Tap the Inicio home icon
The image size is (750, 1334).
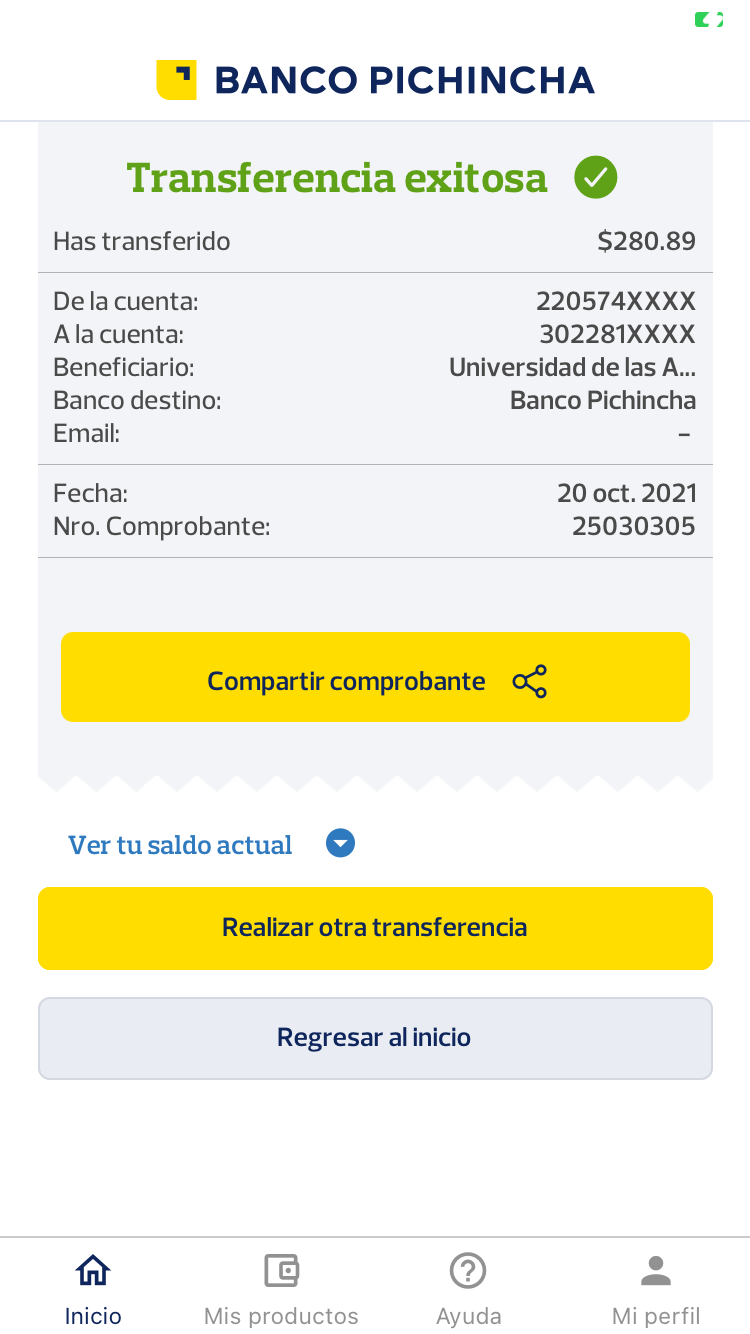point(93,1271)
